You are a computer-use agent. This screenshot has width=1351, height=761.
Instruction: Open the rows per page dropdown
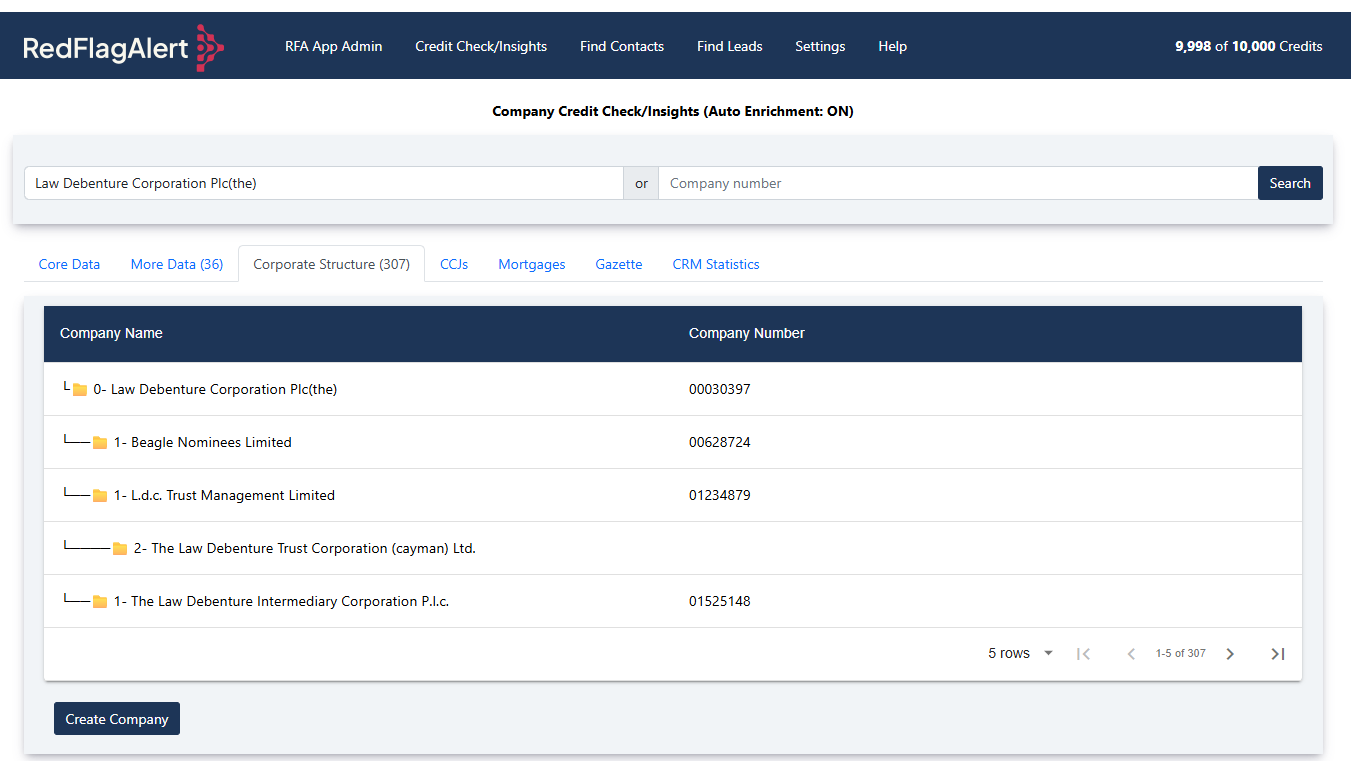coord(1021,654)
